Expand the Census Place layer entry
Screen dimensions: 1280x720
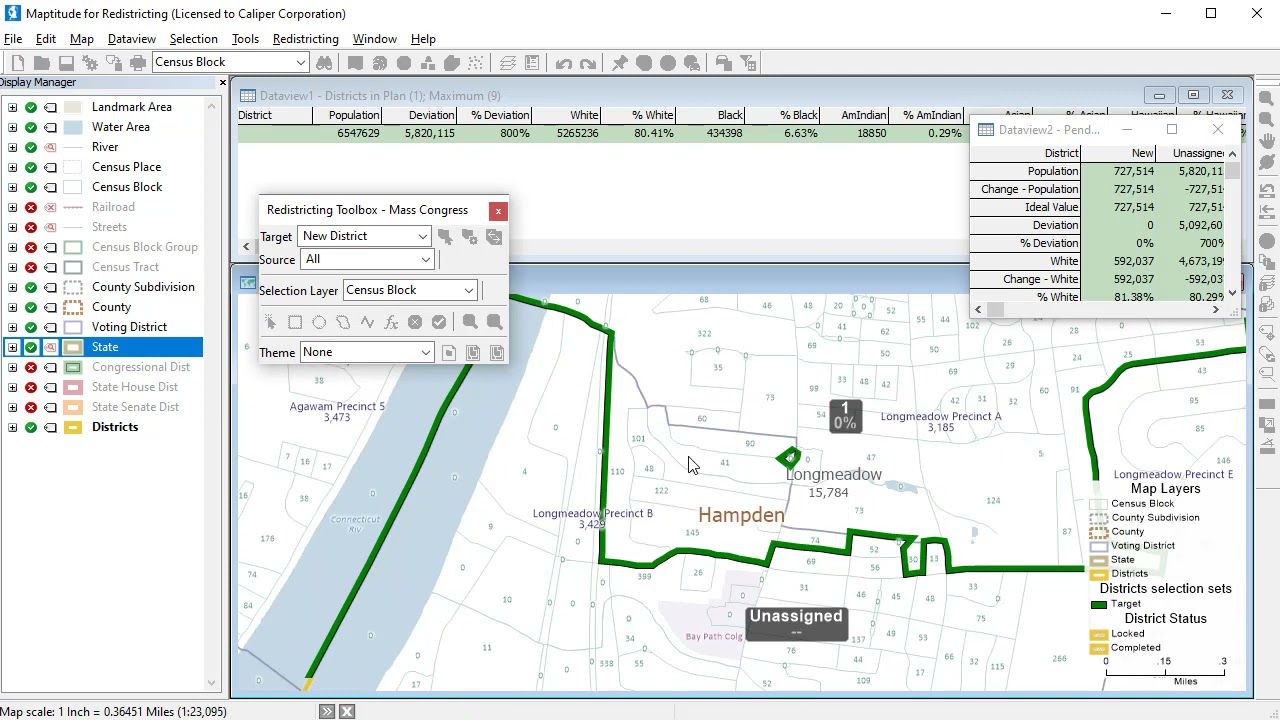(12, 167)
